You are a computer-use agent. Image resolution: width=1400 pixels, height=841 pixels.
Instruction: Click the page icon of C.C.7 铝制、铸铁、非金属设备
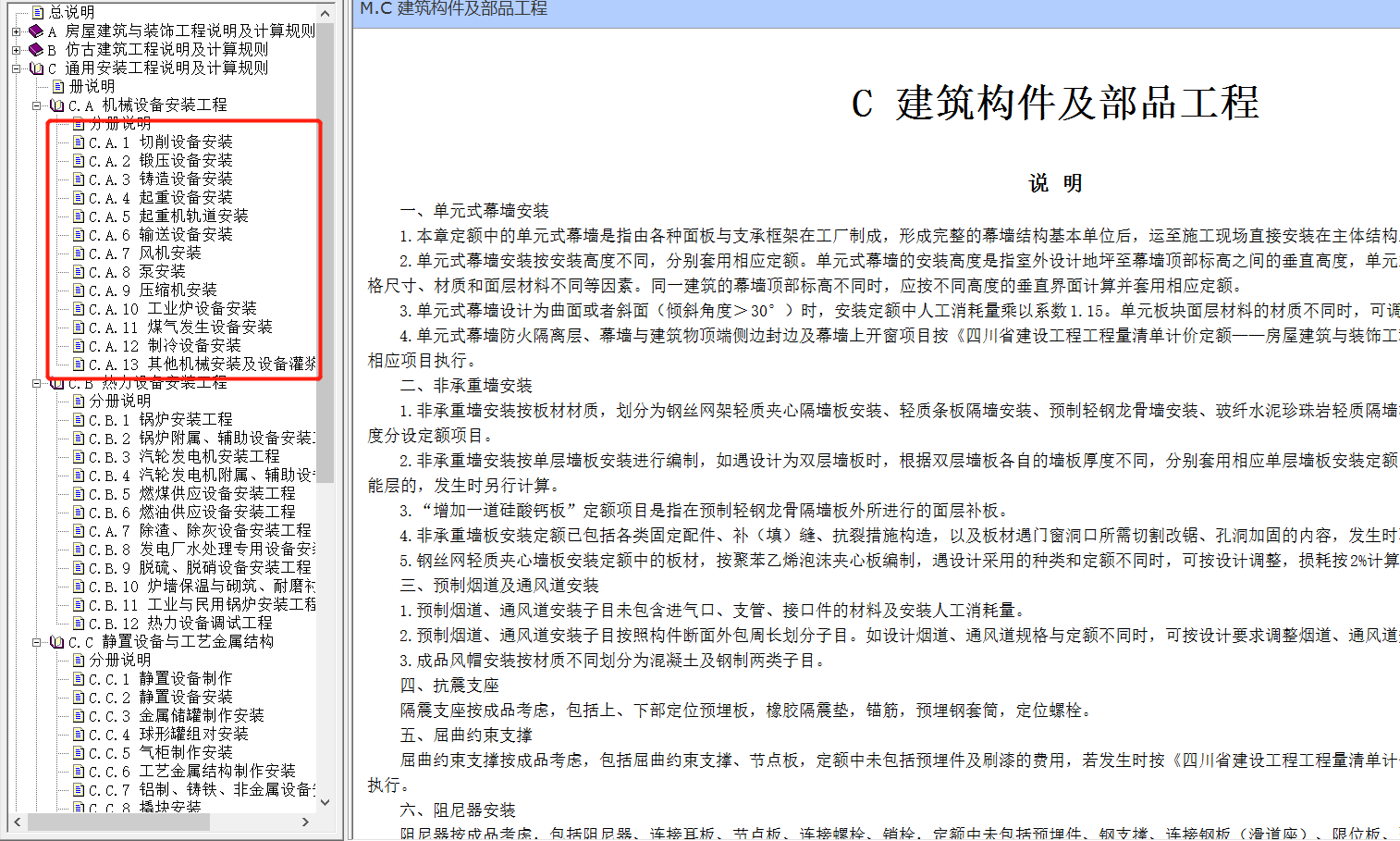click(x=79, y=789)
